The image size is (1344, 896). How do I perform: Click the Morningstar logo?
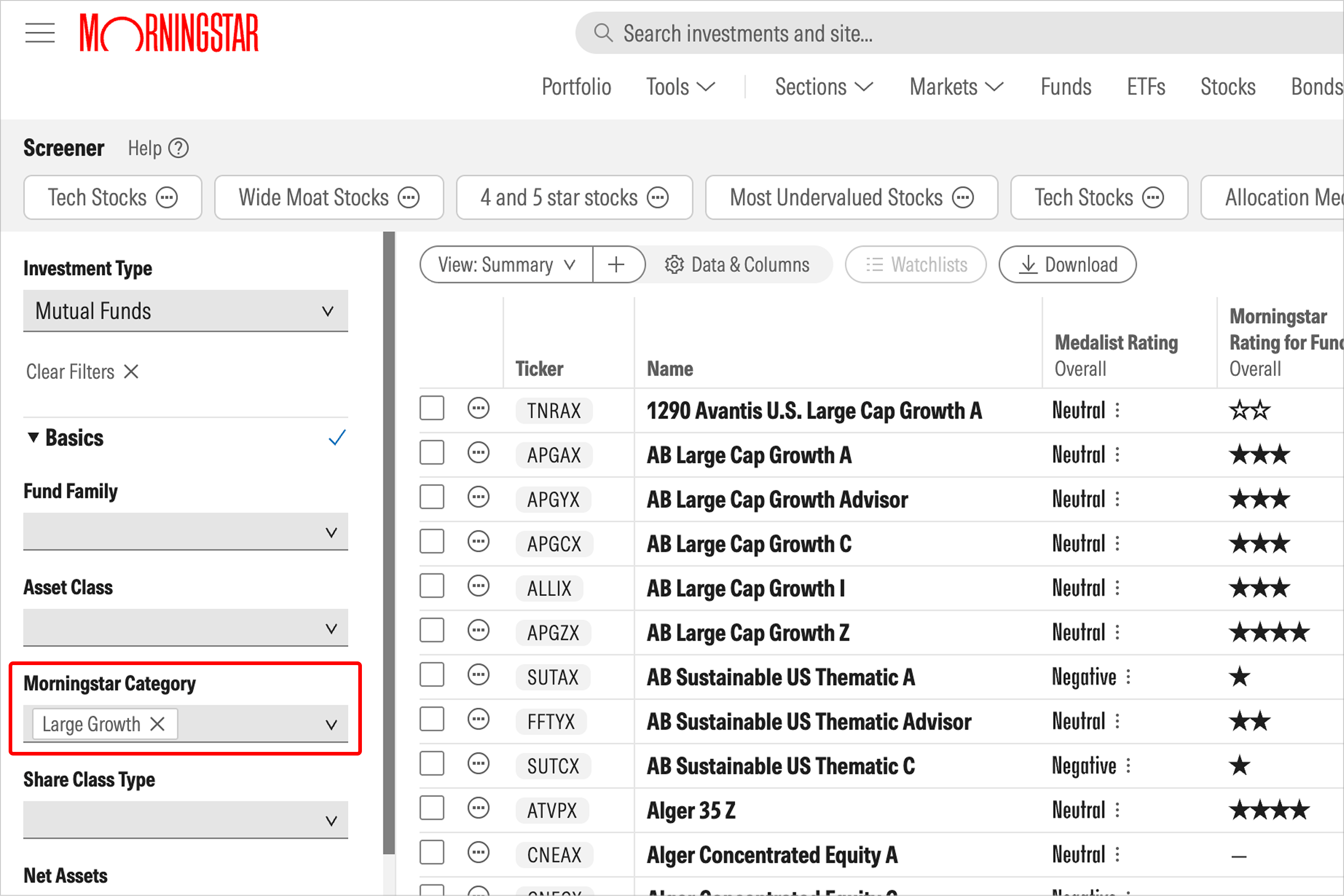[x=169, y=33]
